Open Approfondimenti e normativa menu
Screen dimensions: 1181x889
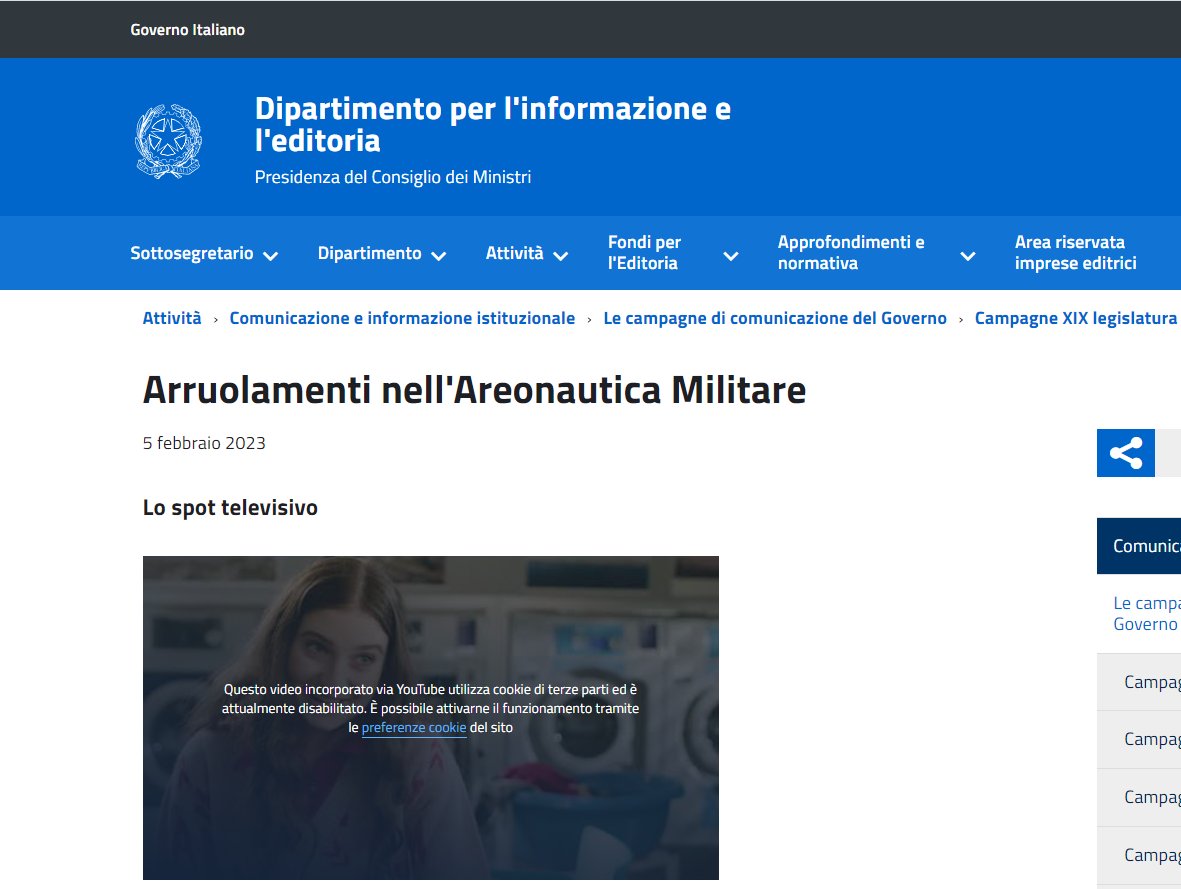(x=851, y=252)
